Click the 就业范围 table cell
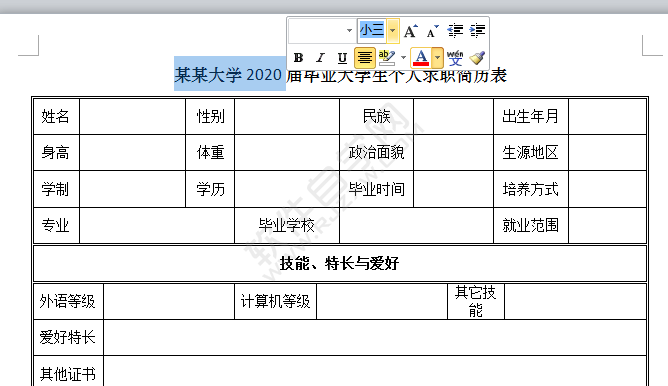The height and width of the screenshot is (386, 668). pos(530,225)
